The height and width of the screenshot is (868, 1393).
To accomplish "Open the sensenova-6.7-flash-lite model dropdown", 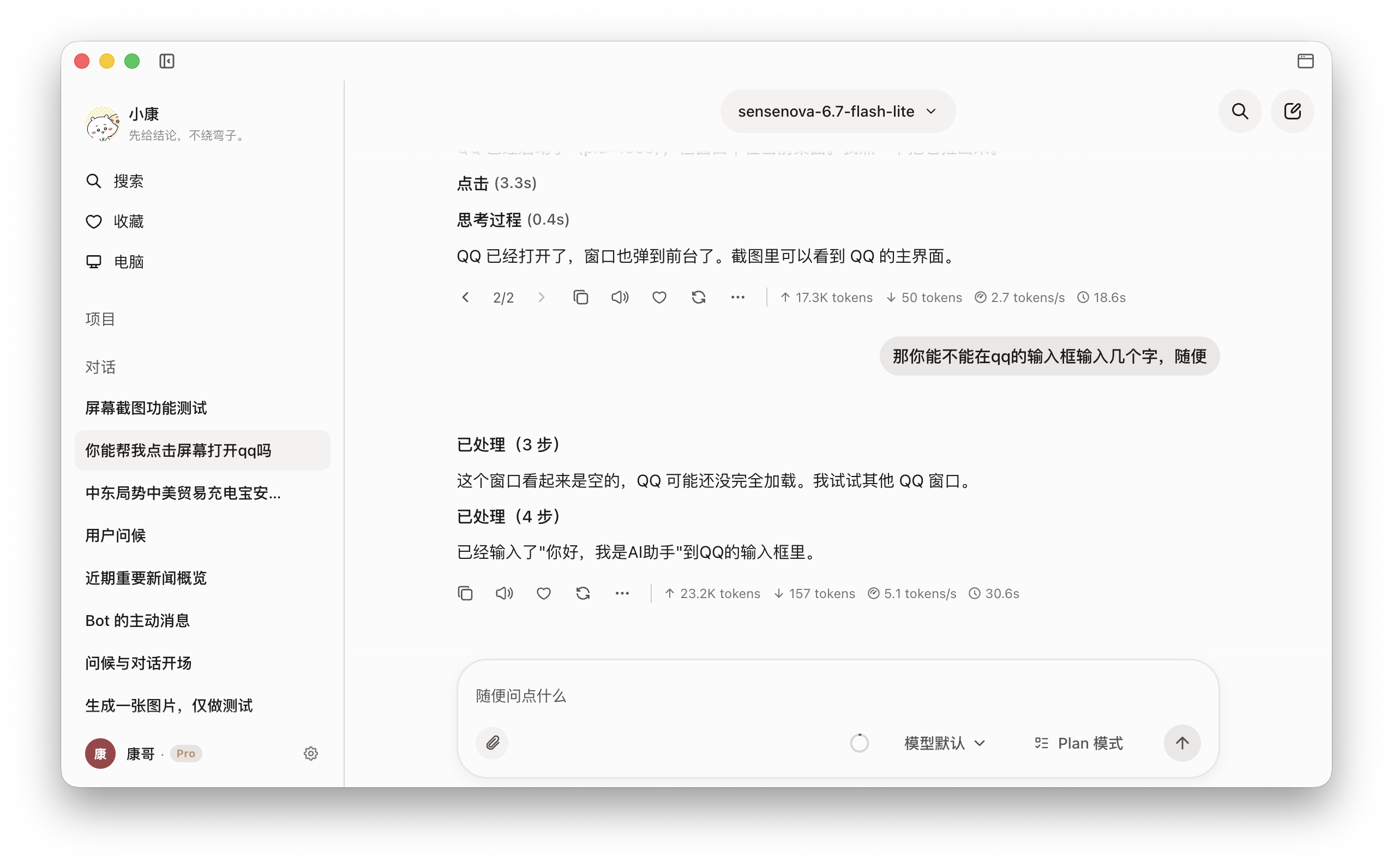I will [x=838, y=111].
